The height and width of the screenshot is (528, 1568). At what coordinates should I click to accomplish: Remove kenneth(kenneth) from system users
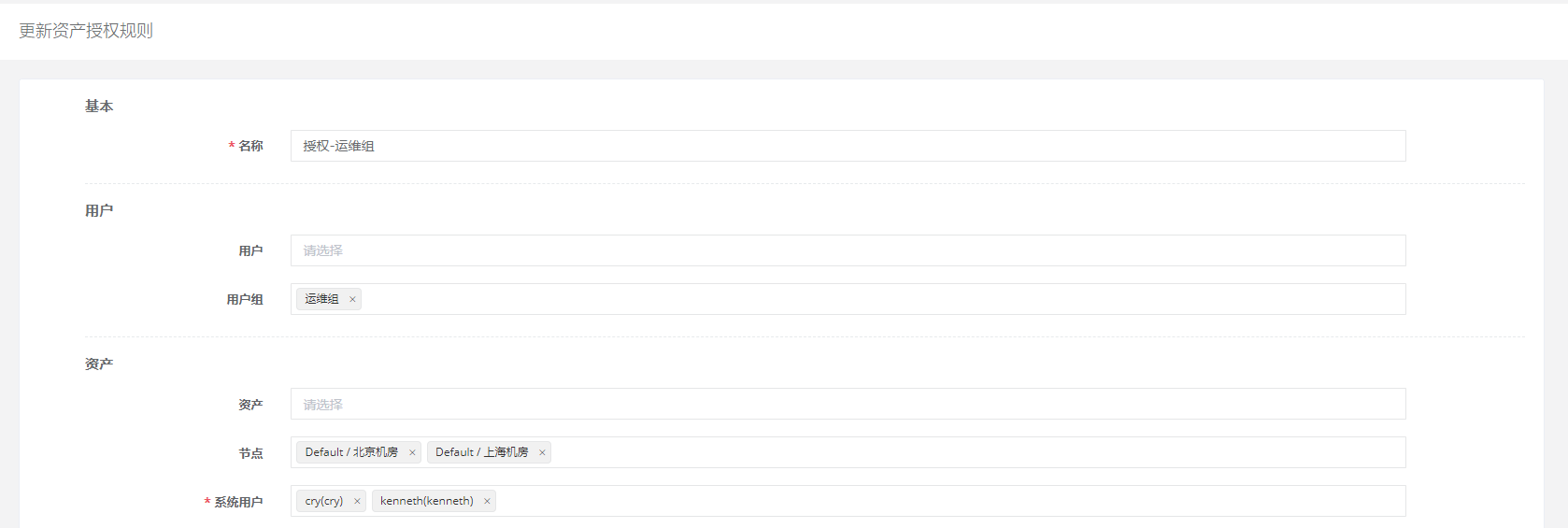[x=487, y=502]
